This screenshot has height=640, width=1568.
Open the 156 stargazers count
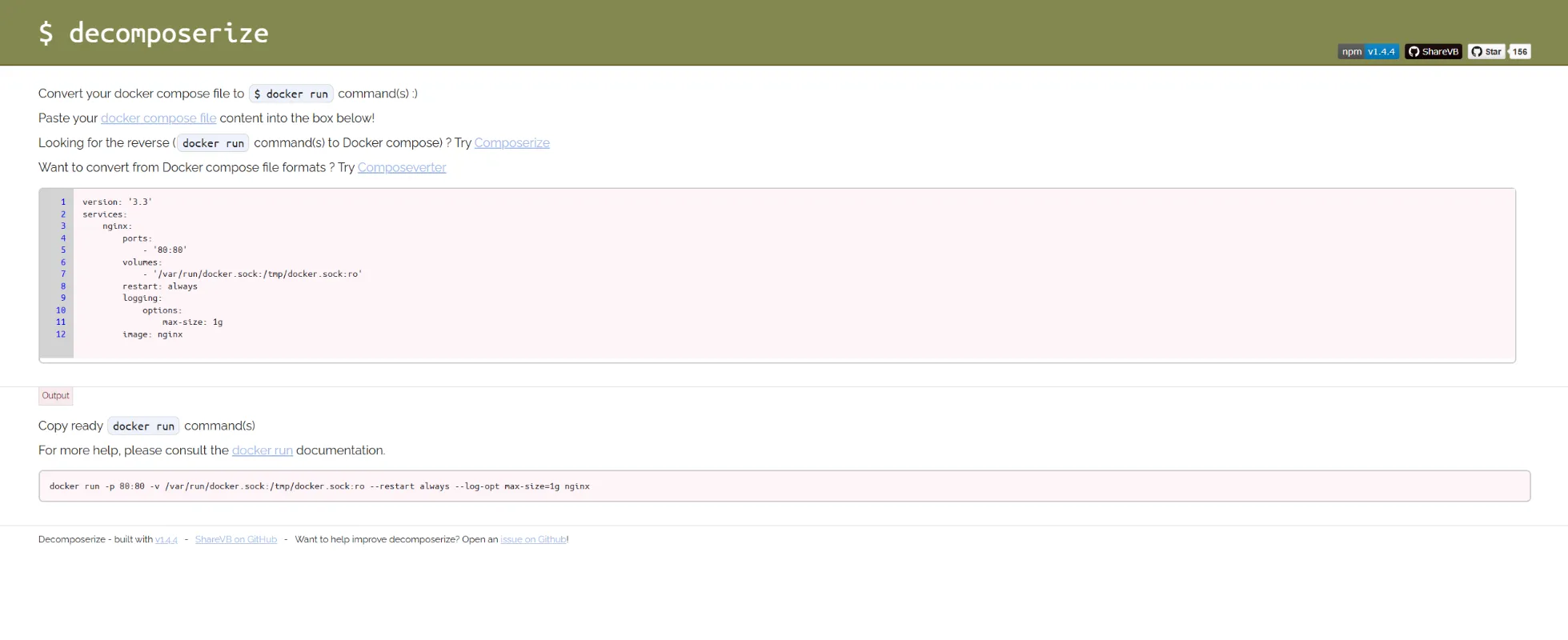(1519, 52)
